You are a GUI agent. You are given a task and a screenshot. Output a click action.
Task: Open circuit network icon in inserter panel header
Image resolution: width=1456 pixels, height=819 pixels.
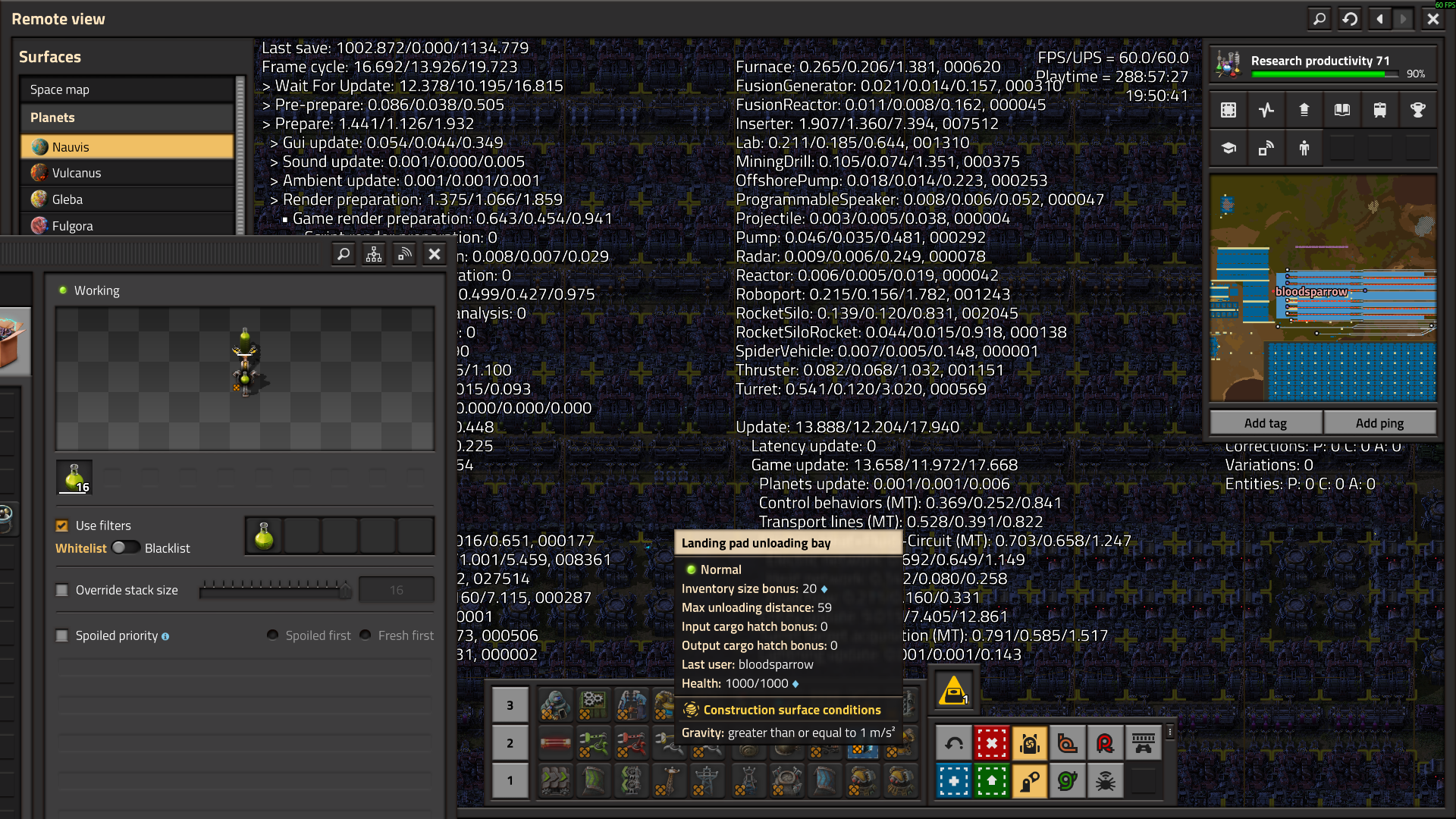click(x=374, y=255)
